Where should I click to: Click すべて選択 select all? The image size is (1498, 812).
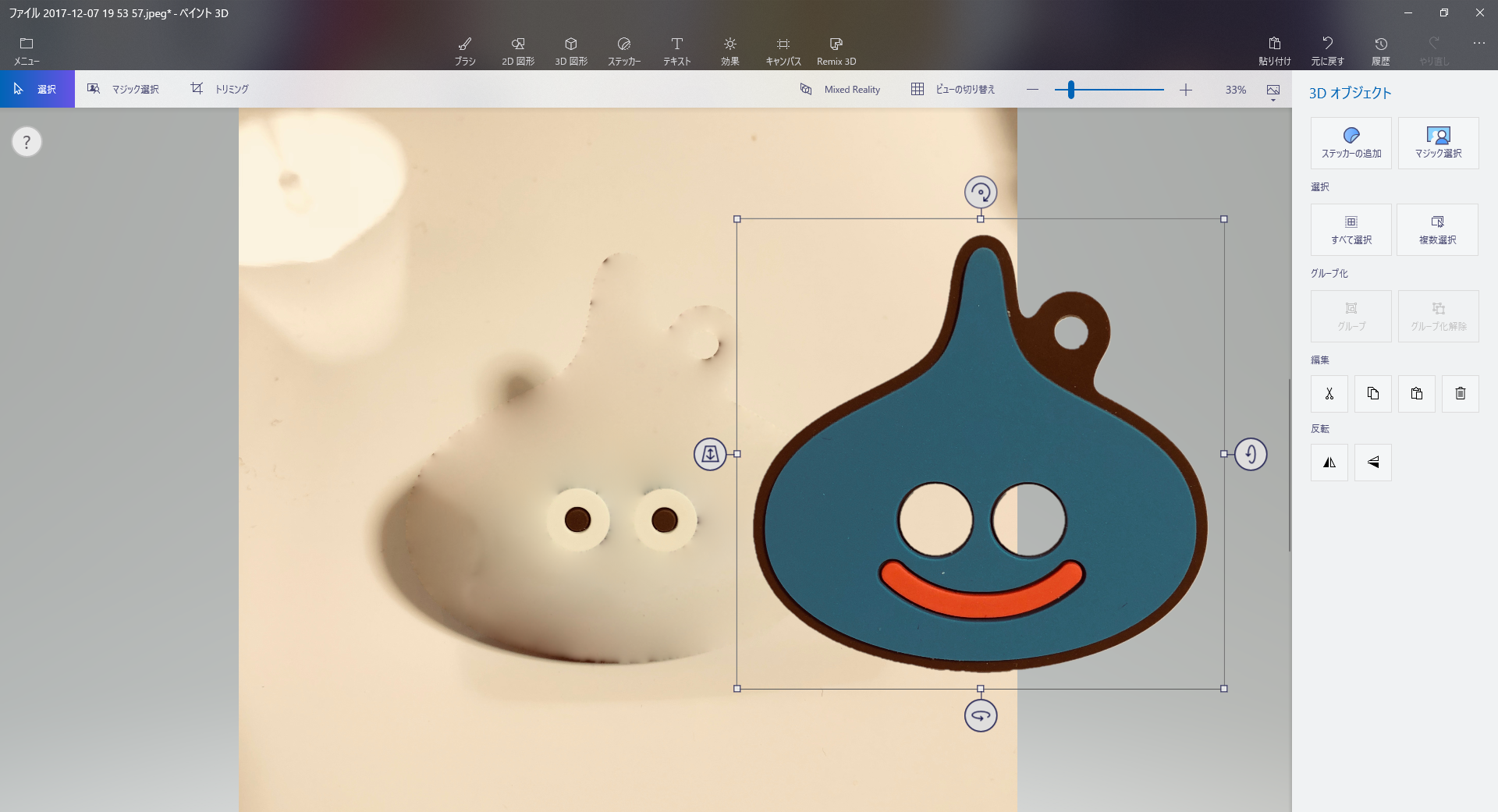tap(1351, 229)
